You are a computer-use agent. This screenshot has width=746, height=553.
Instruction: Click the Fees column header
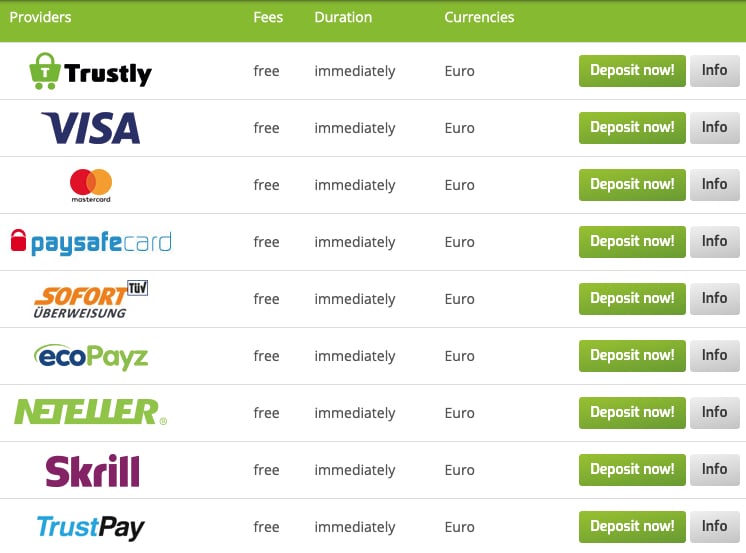tap(268, 18)
